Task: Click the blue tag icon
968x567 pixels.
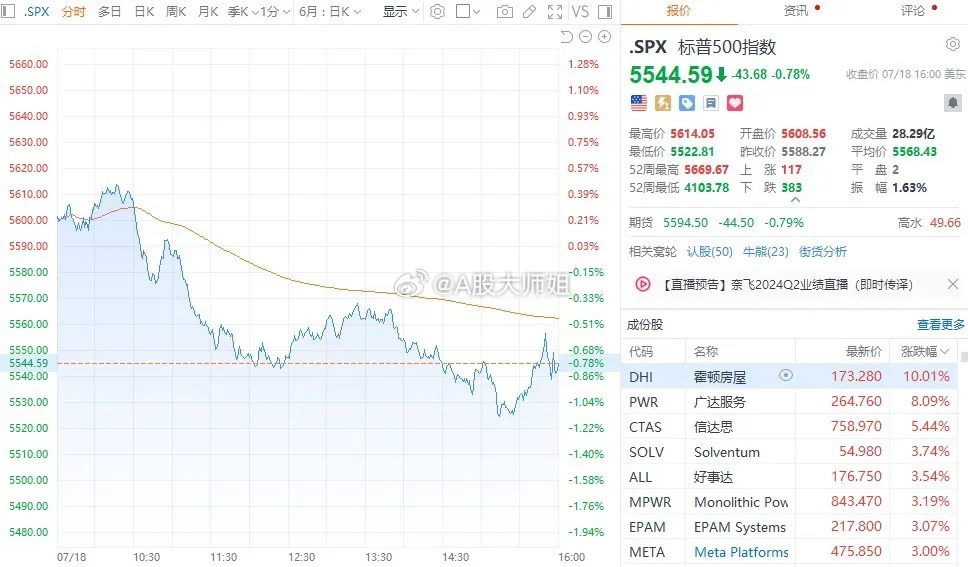Action: [x=687, y=103]
